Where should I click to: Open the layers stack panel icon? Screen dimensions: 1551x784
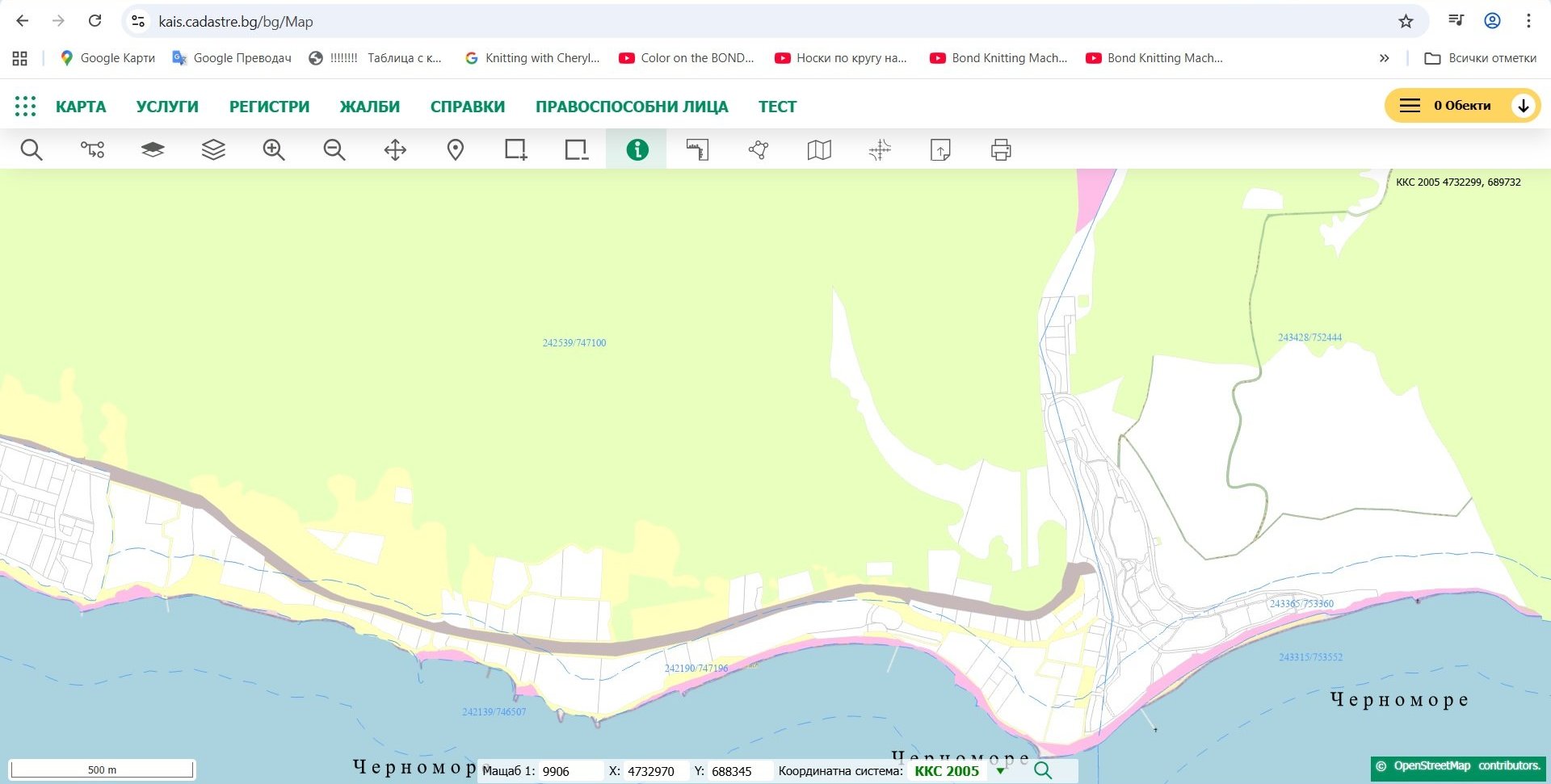click(213, 150)
